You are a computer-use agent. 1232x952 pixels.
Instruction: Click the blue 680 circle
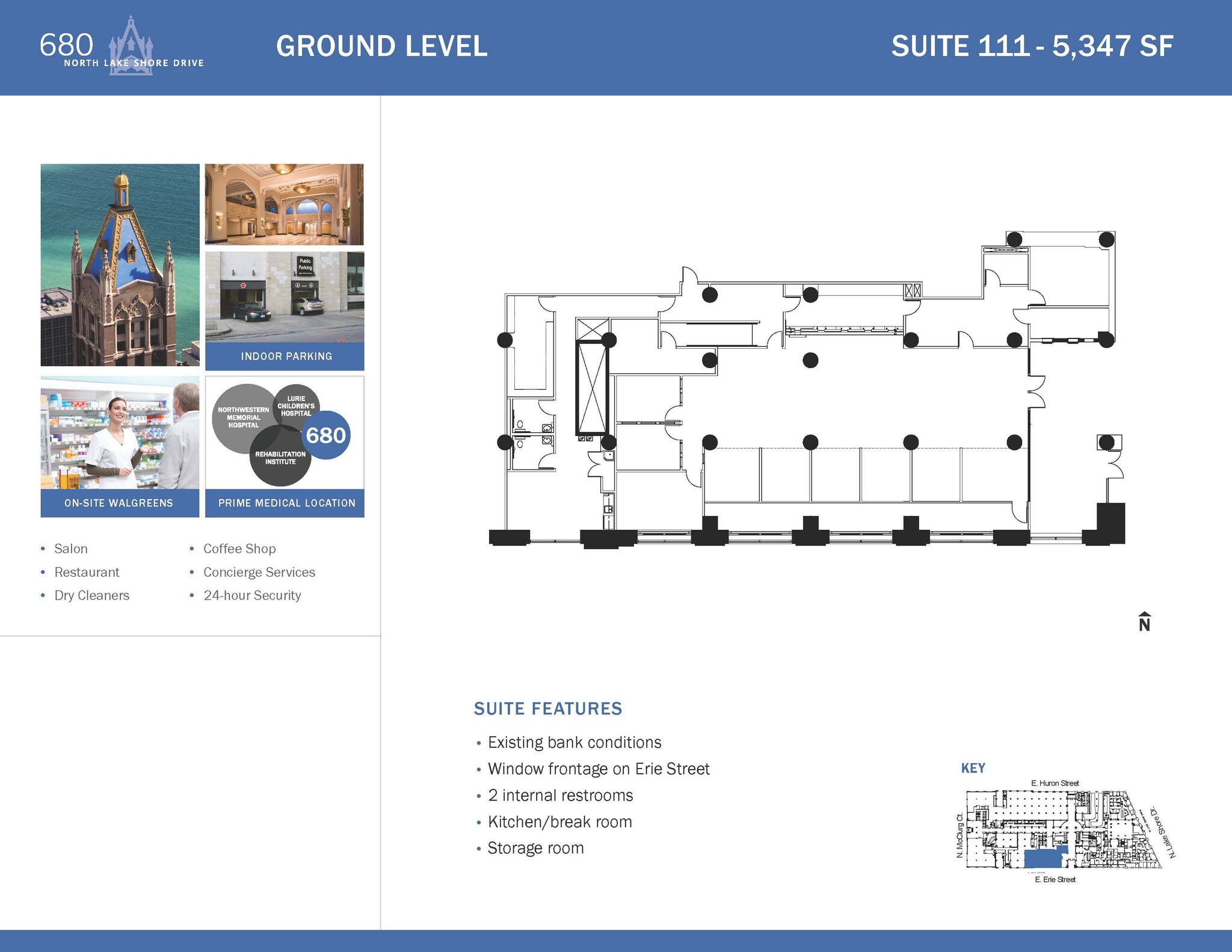[326, 435]
